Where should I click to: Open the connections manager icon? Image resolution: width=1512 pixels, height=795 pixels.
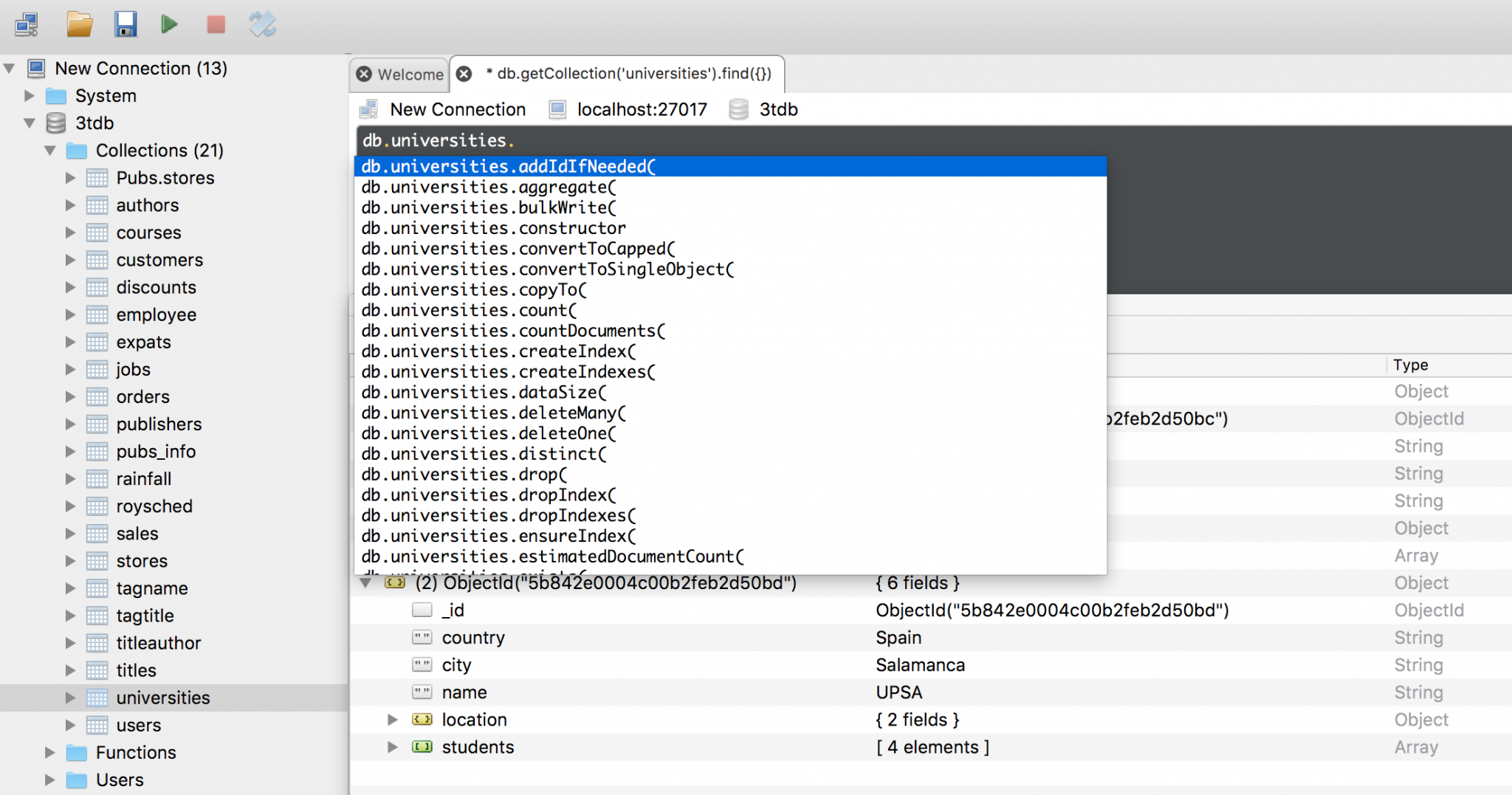click(27, 24)
